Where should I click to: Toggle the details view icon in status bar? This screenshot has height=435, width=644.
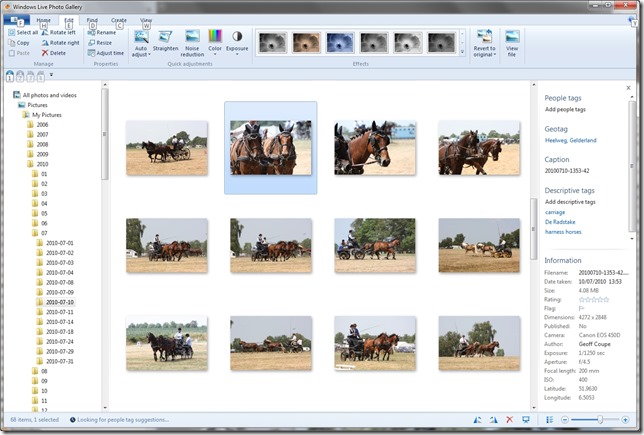point(550,420)
